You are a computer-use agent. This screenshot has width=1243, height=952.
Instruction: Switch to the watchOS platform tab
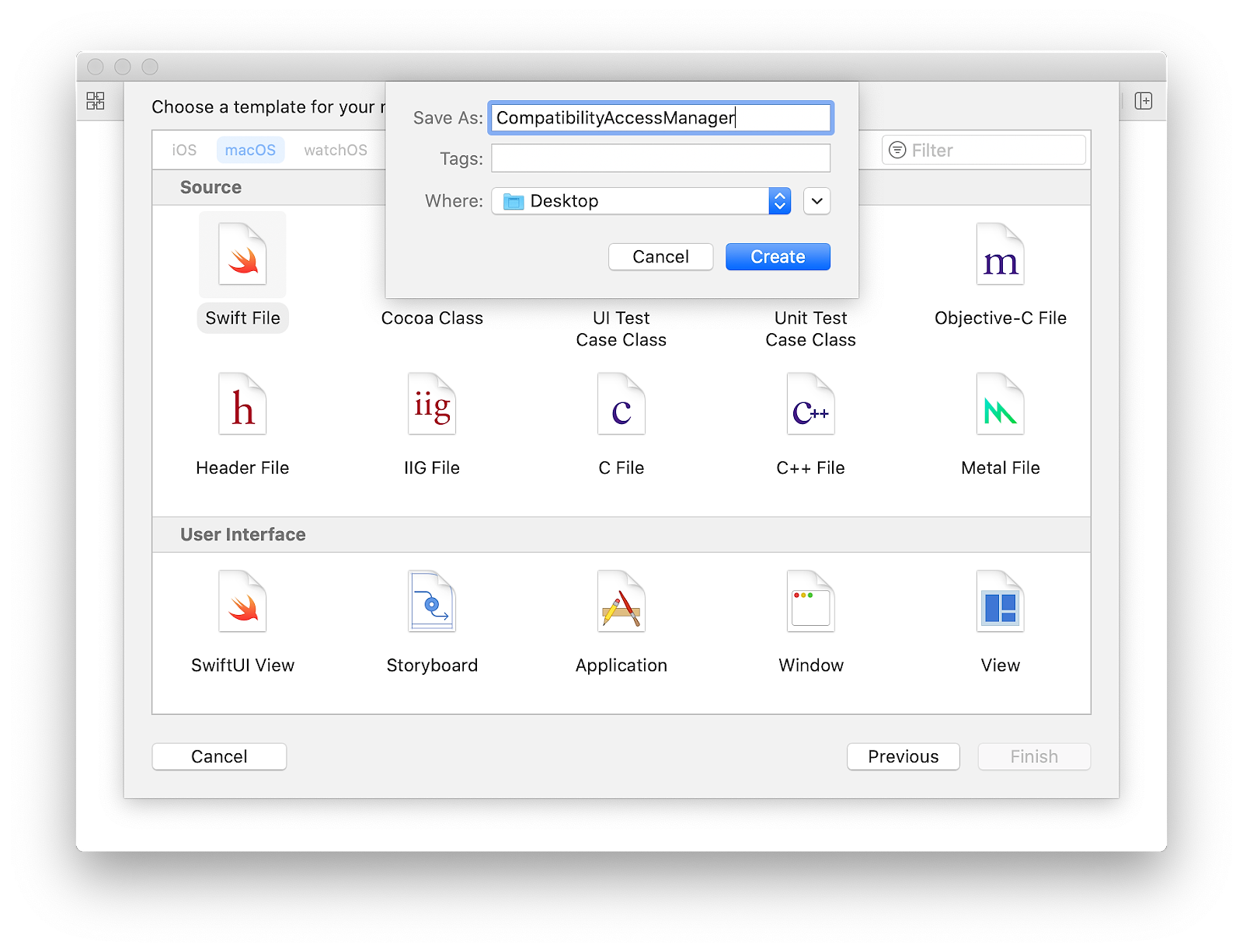(x=336, y=150)
